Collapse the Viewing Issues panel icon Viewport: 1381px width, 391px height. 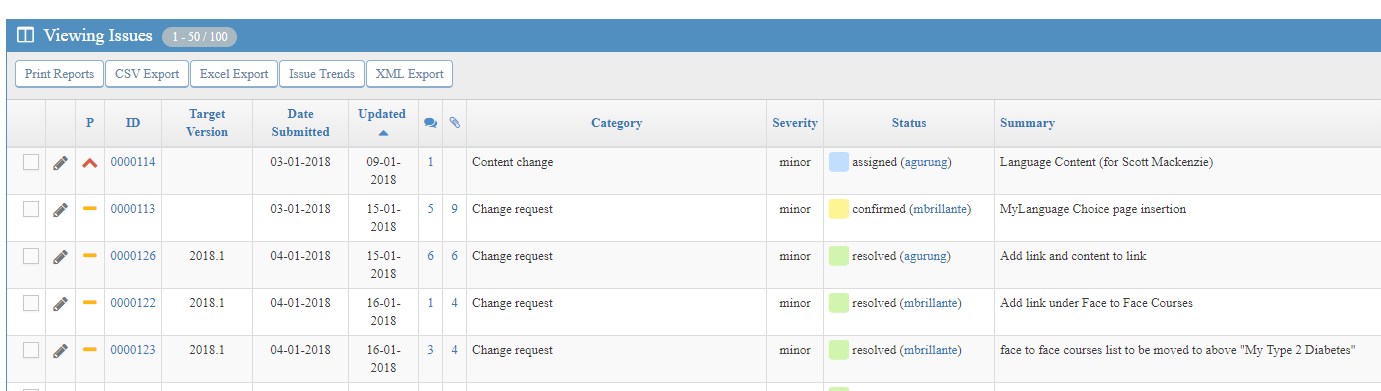26,36
